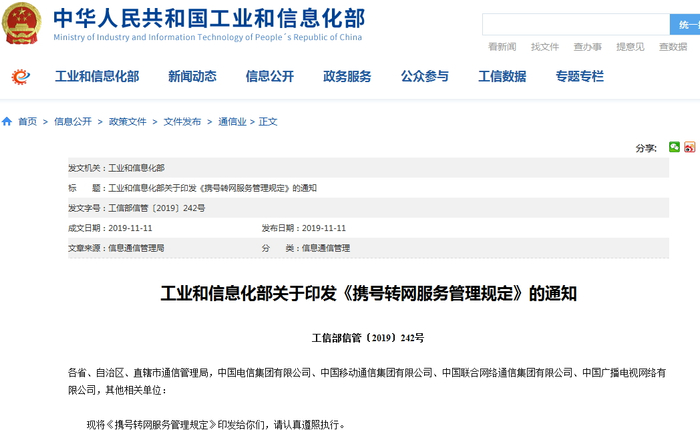Click the sentence 现将《携号转网服务管理规定》印发给你们
The height and width of the screenshot is (430, 700).
[216, 424]
